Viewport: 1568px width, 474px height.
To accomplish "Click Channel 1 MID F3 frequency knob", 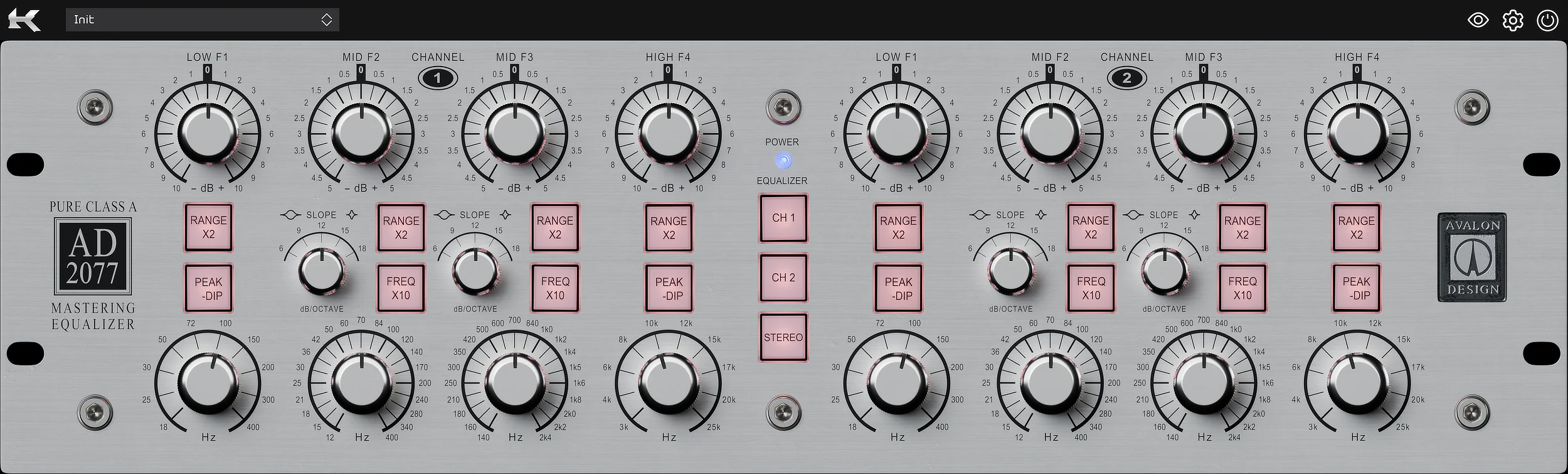I will pyautogui.click(x=514, y=382).
